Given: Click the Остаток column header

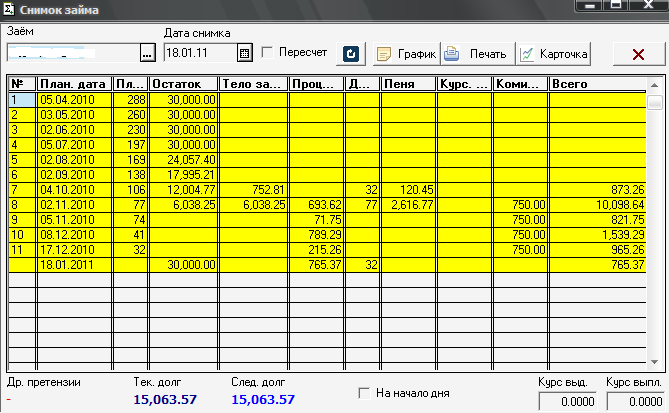Looking at the screenshot, I should [183, 85].
